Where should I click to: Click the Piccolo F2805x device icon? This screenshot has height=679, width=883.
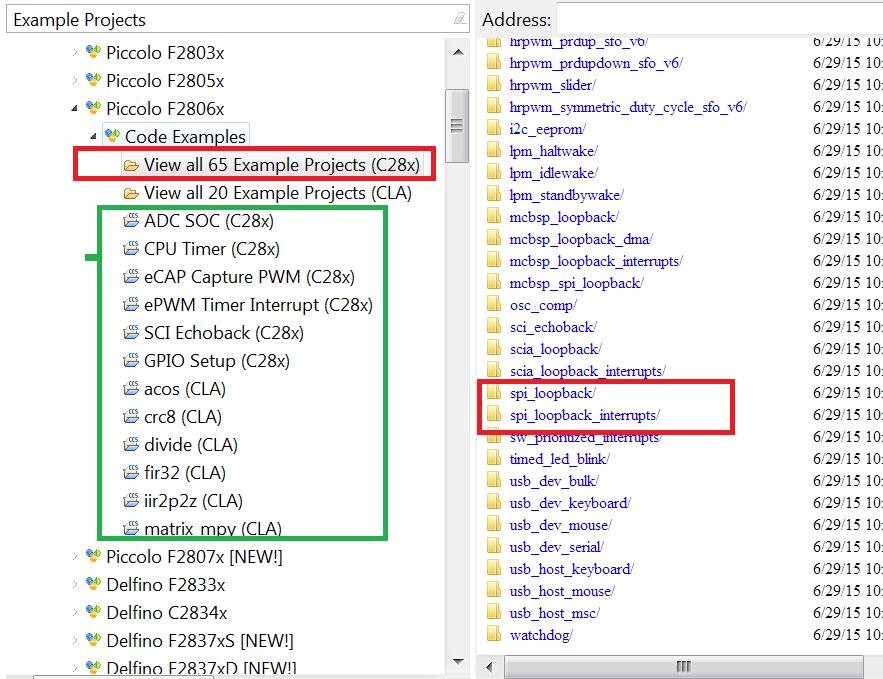[x=93, y=80]
